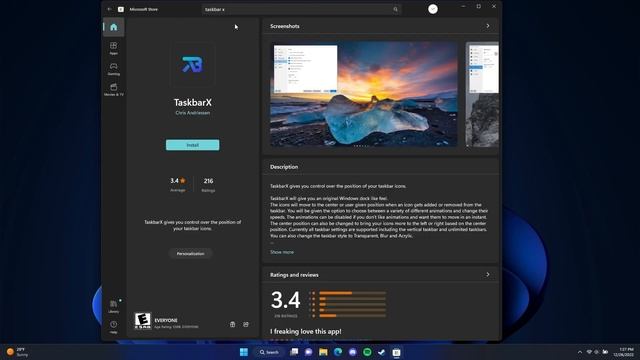The height and width of the screenshot is (360, 640).
Task: Click 'I freaking love this app!' review title
Action: pos(306,331)
